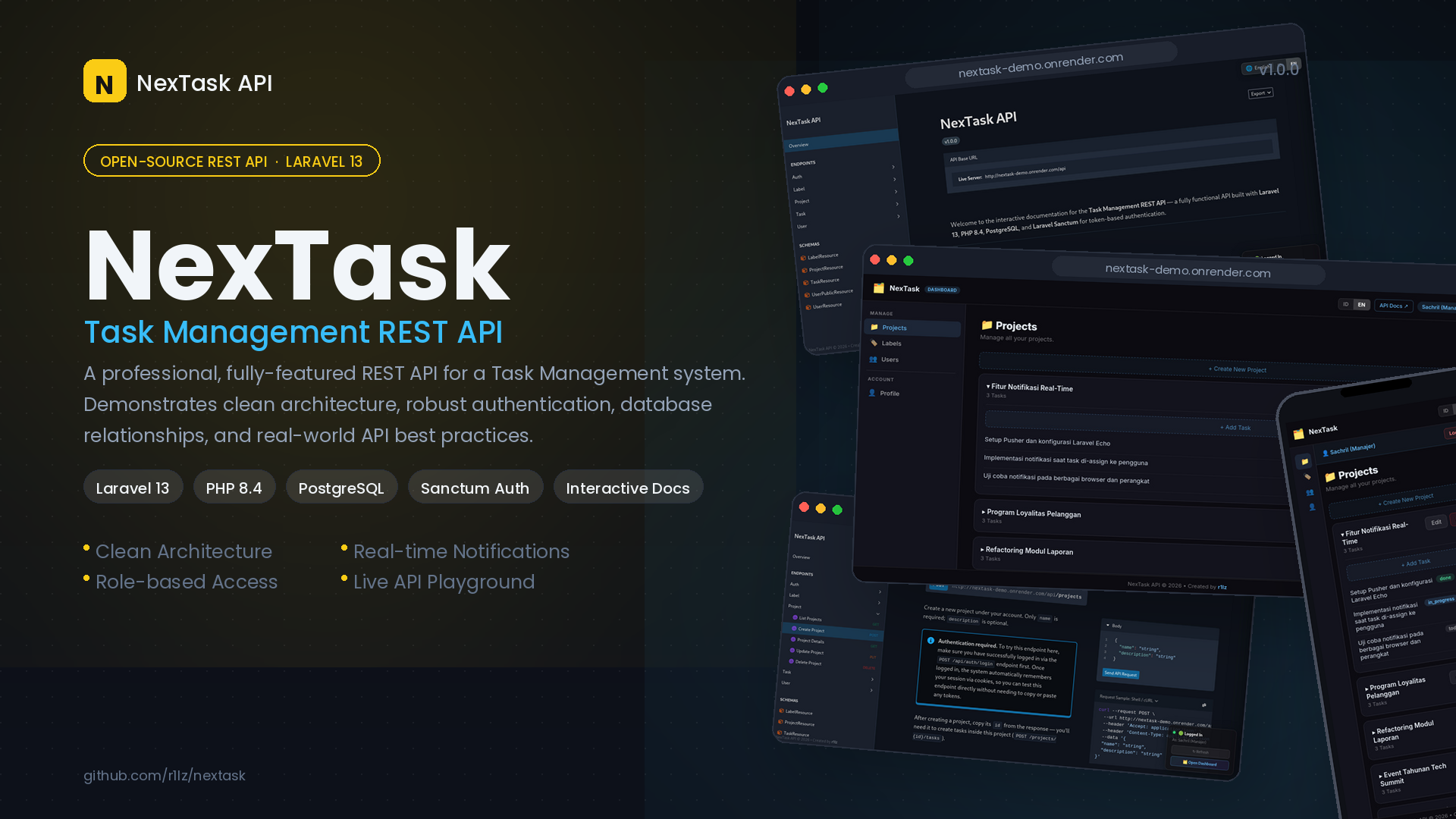Click the profile icon in phone sidebar
The width and height of the screenshot is (1456, 819).
point(1312,507)
